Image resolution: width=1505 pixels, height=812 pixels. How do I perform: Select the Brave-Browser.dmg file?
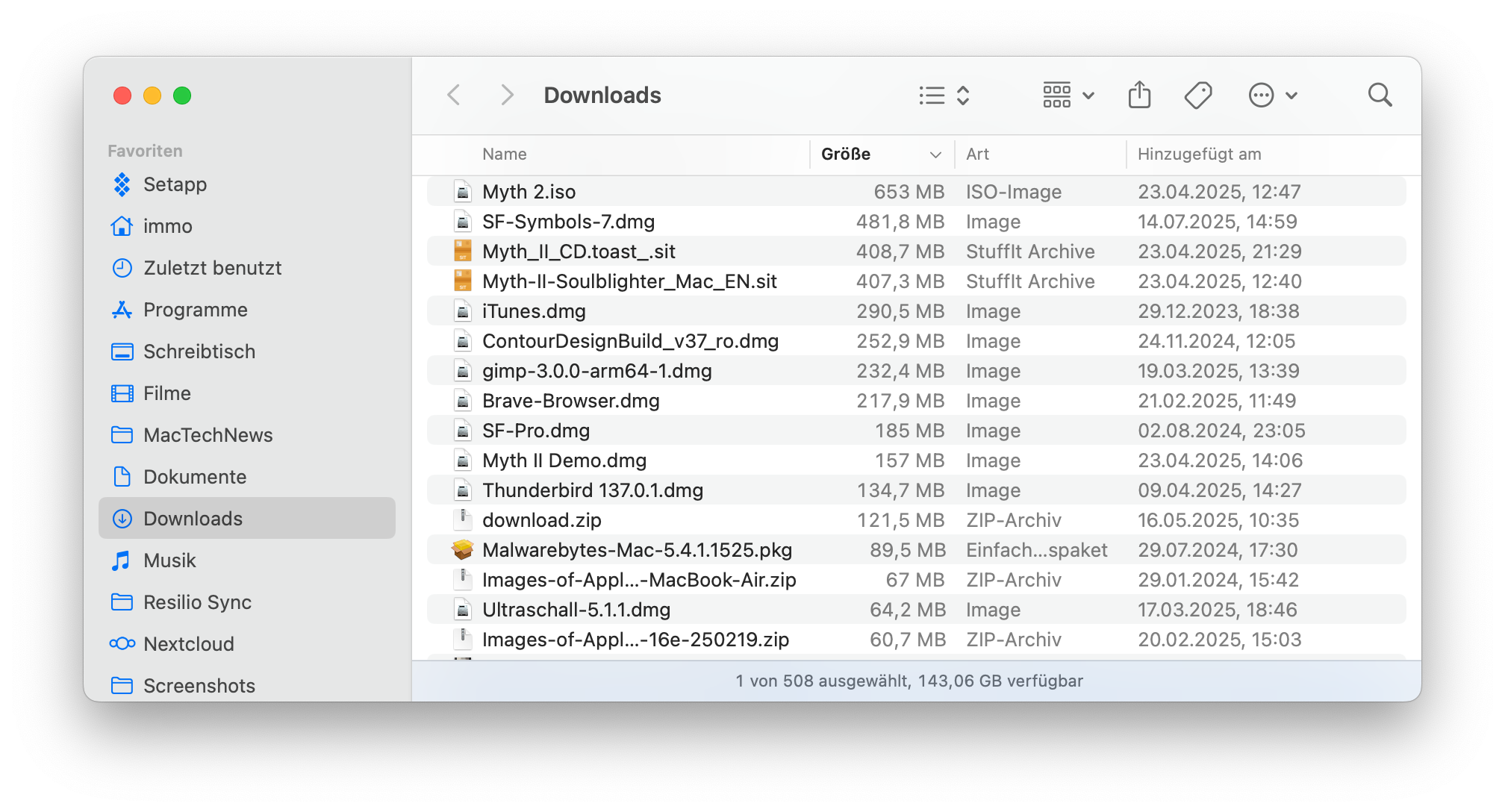tap(917, 401)
